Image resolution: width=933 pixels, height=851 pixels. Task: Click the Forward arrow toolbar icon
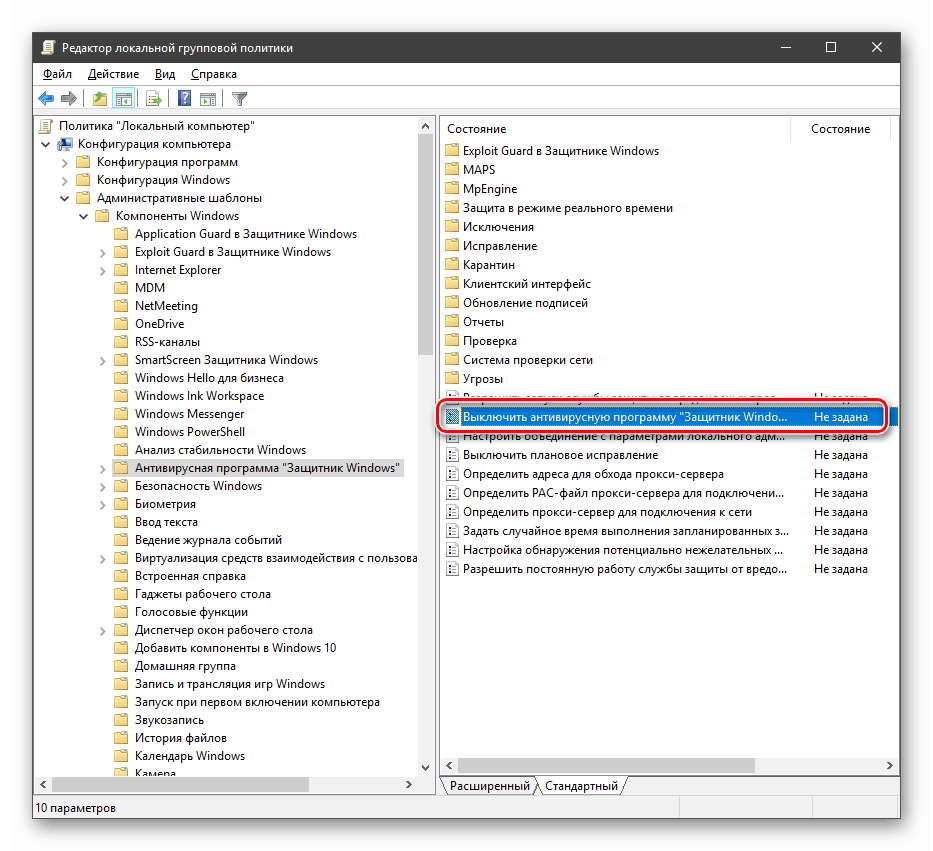pos(69,98)
